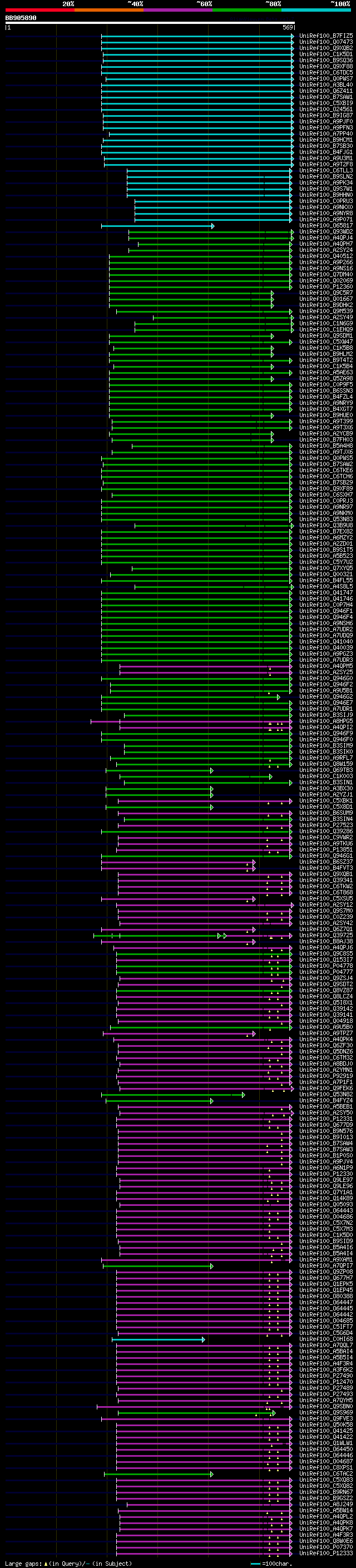Click label UniRef100_C1K003
Viewport: 356px width, 1568px height.
(x=326, y=776)
